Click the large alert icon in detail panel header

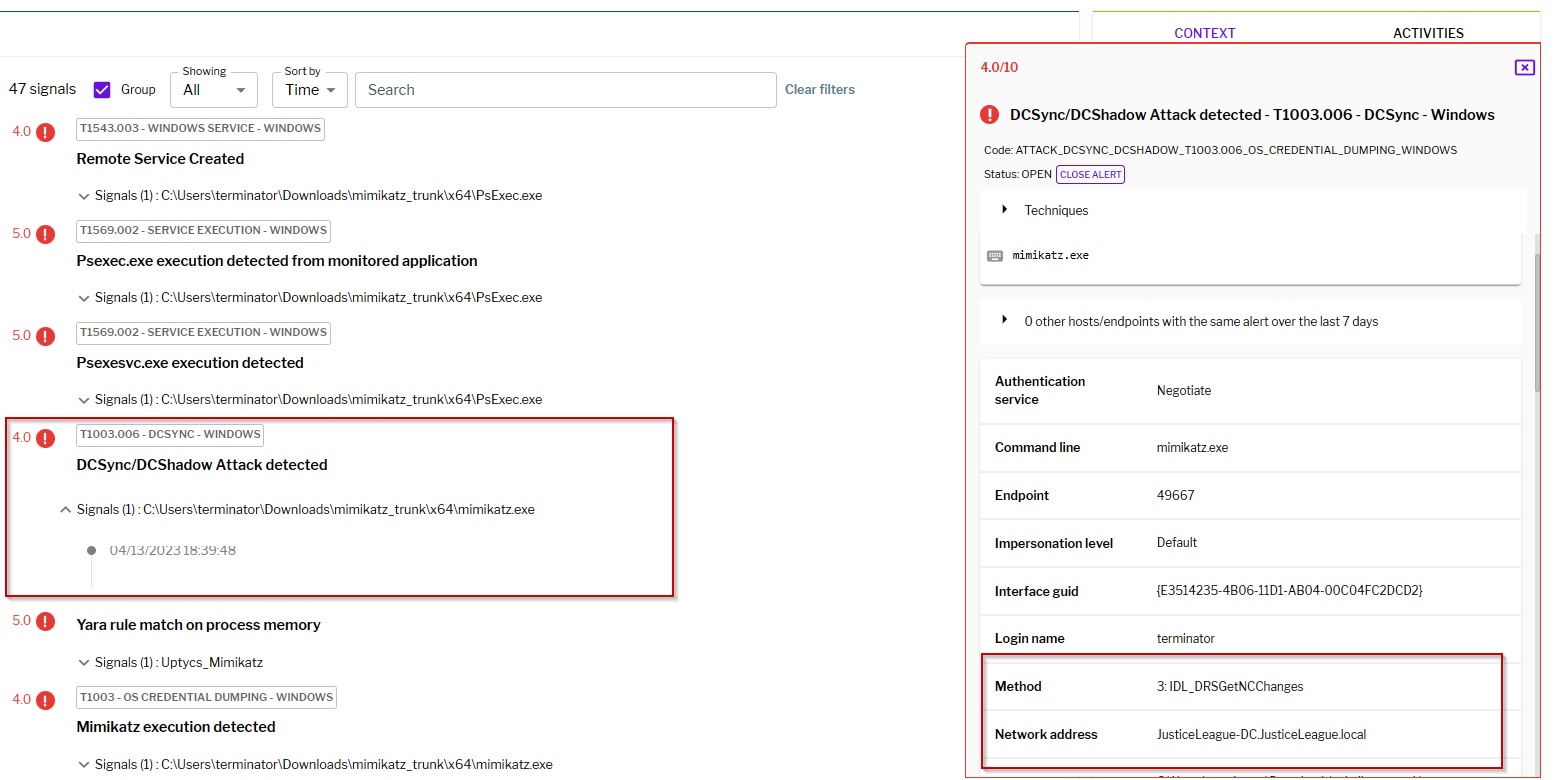click(990, 115)
